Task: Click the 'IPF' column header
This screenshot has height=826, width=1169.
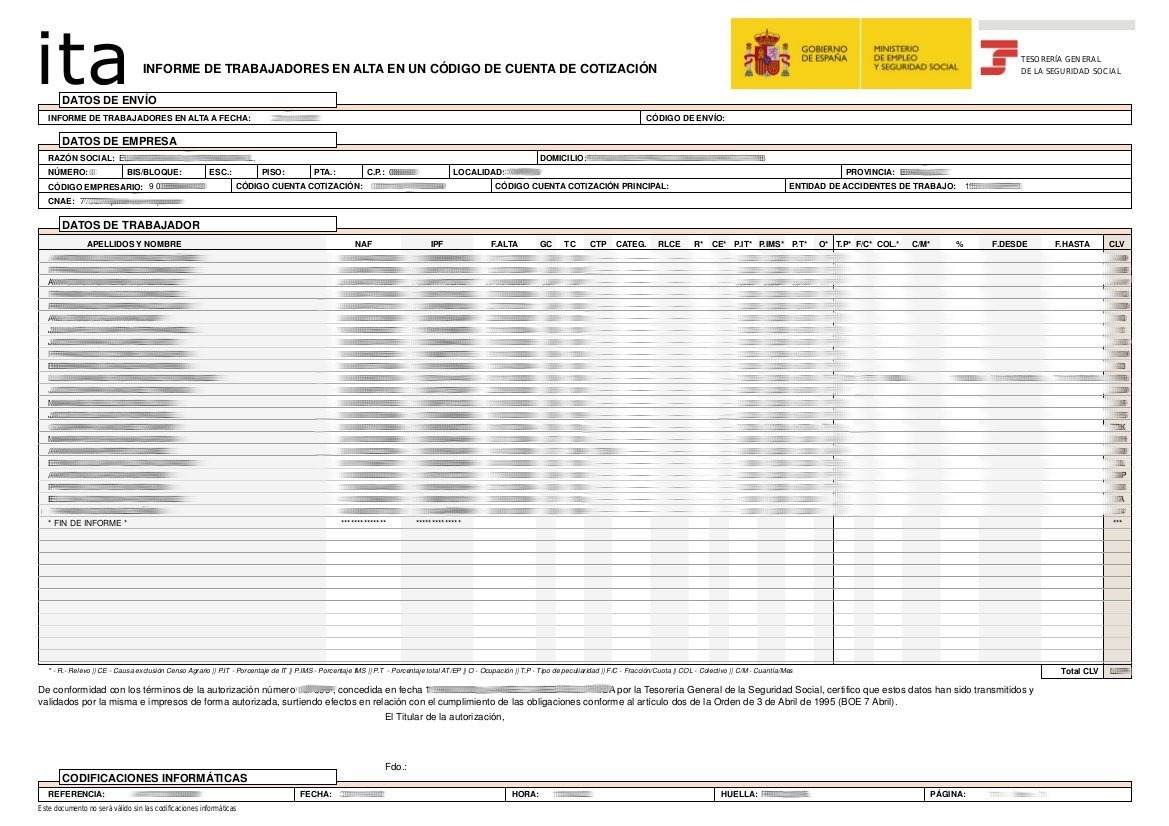Action: [437, 244]
